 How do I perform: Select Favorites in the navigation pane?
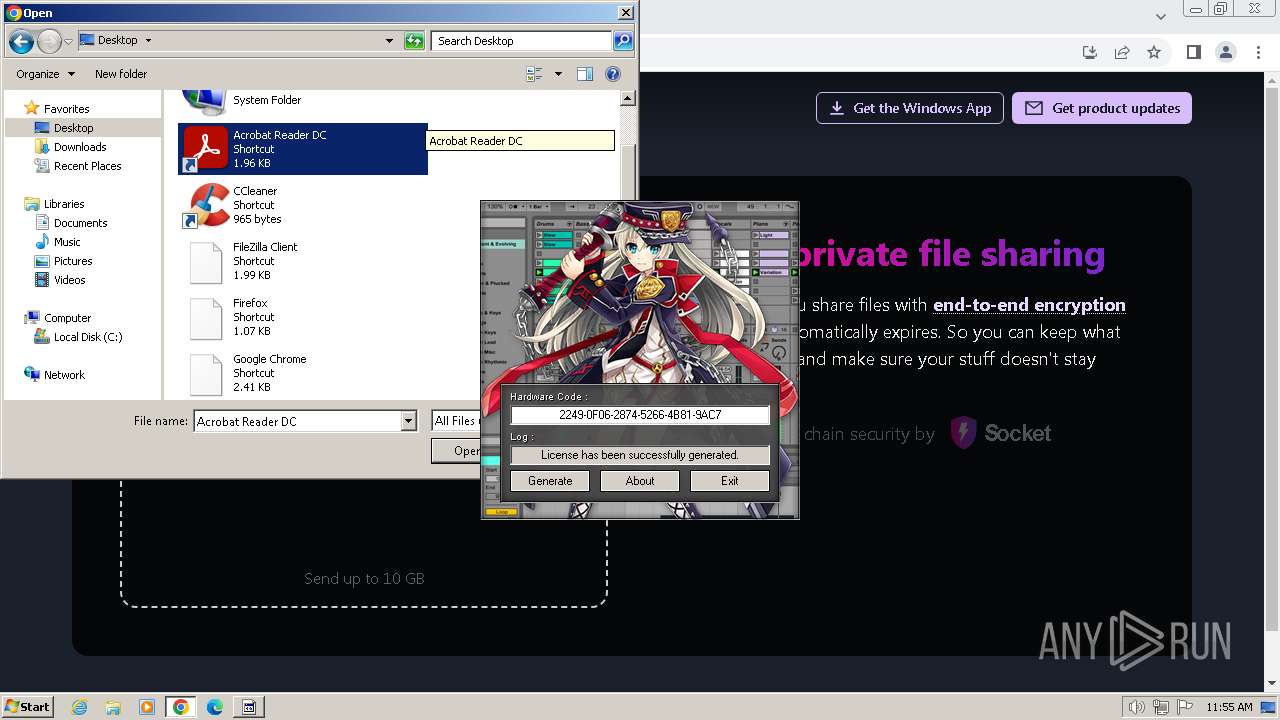(66, 109)
